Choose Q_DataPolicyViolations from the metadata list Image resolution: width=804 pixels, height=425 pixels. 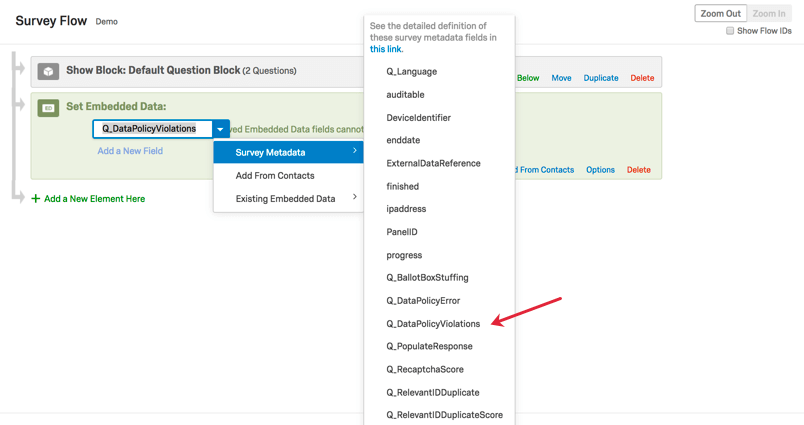(433, 324)
